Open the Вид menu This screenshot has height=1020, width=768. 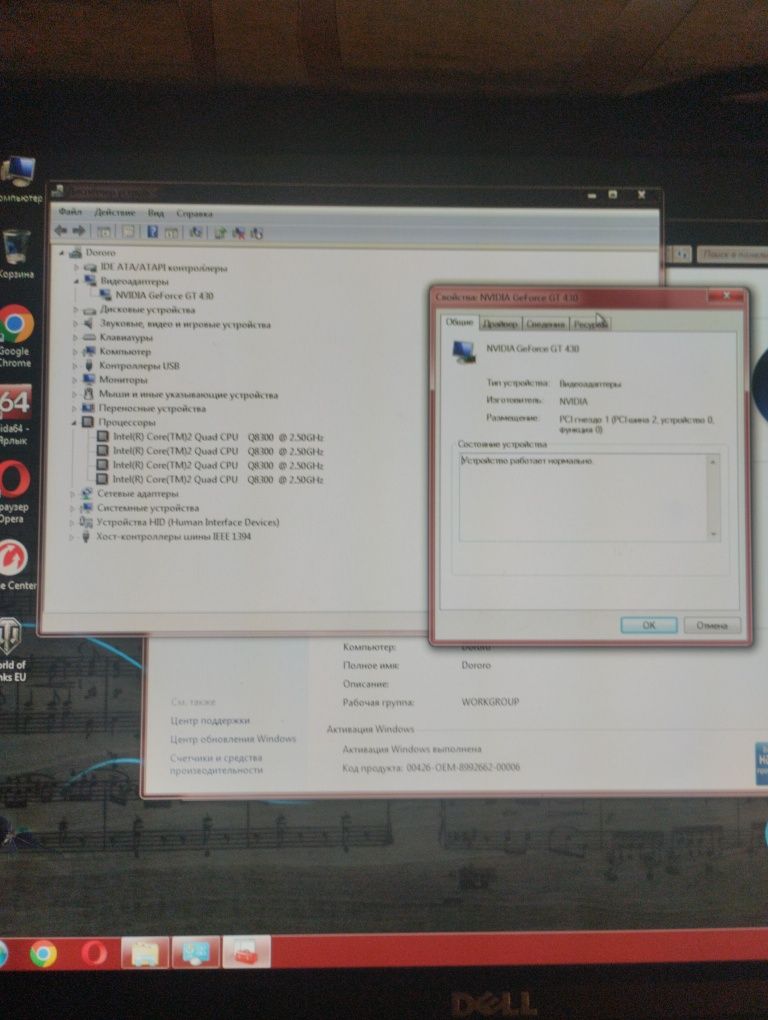click(155, 213)
